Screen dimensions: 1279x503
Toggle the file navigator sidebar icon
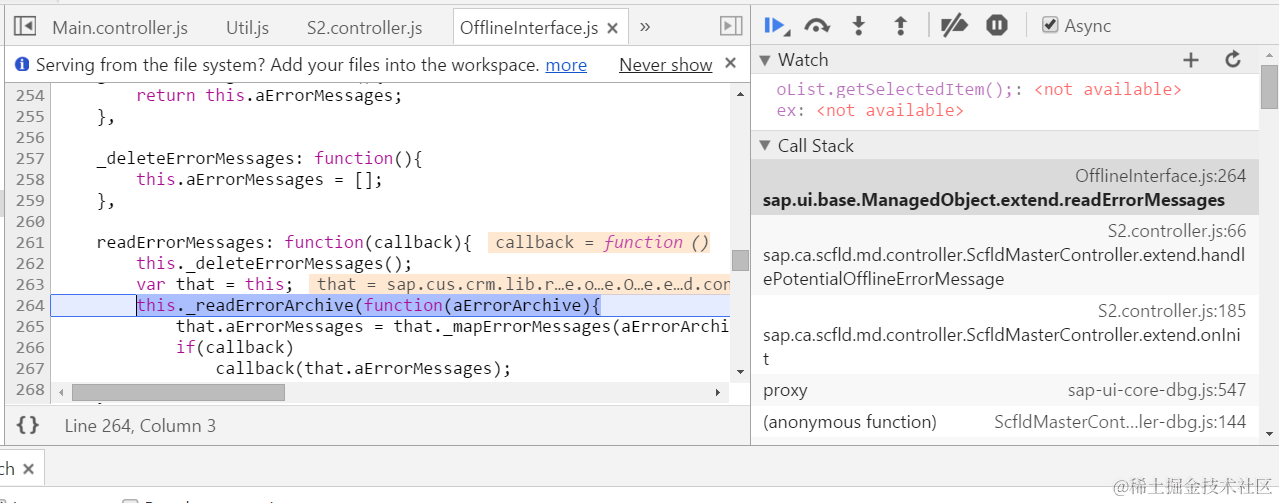25,27
